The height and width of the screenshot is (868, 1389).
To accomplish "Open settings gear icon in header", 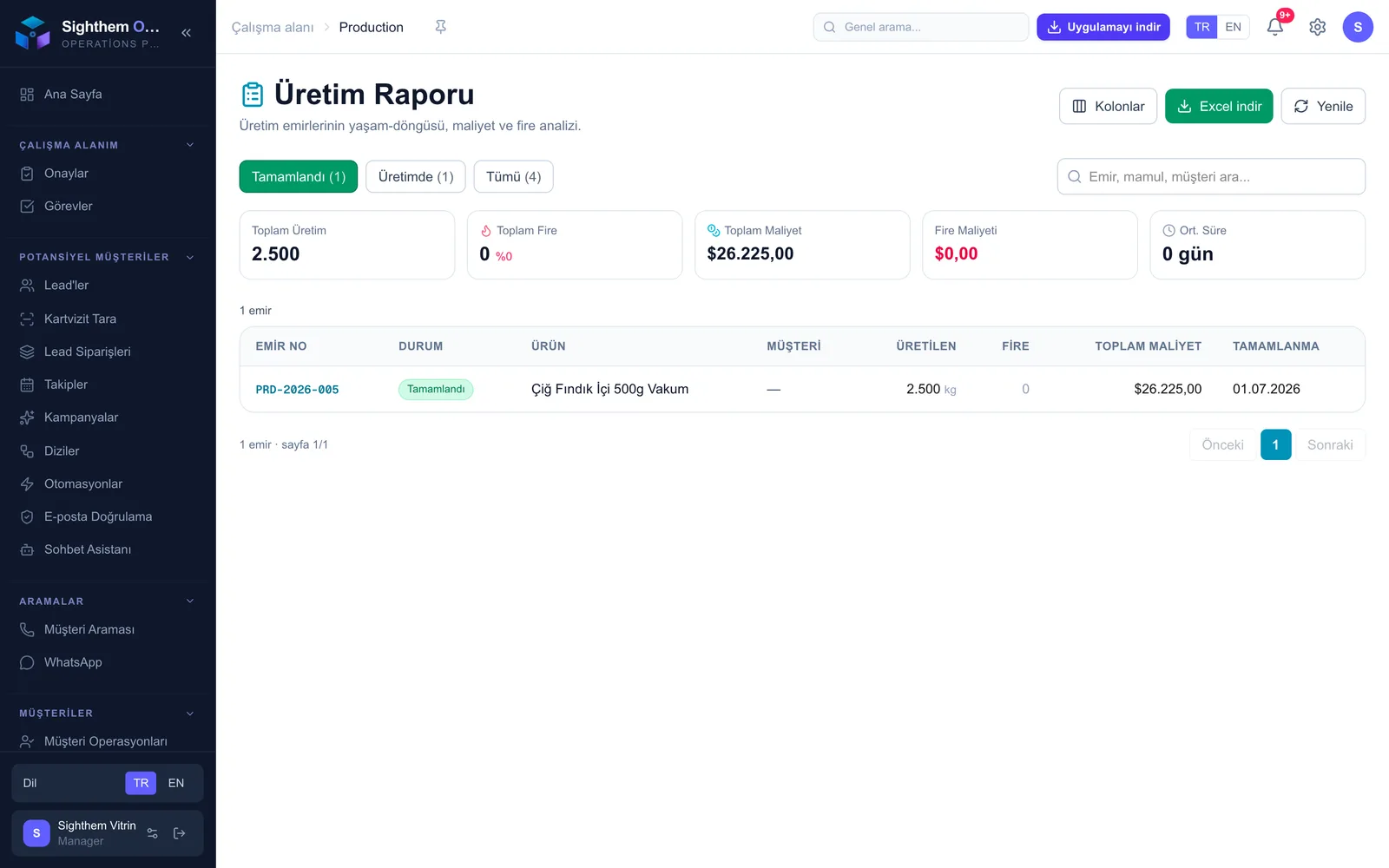I will click(1317, 27).
